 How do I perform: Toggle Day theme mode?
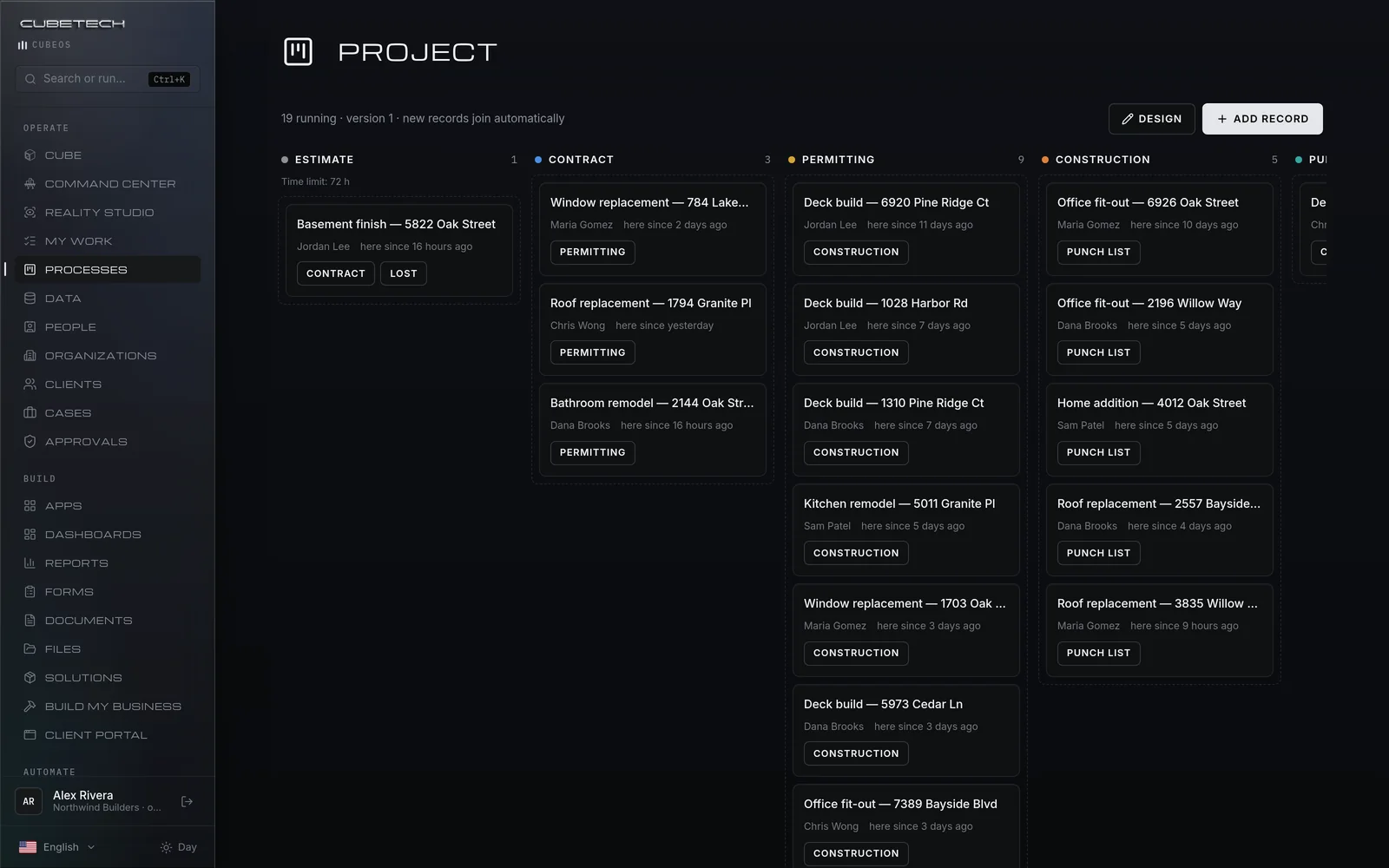coord(179,847)
